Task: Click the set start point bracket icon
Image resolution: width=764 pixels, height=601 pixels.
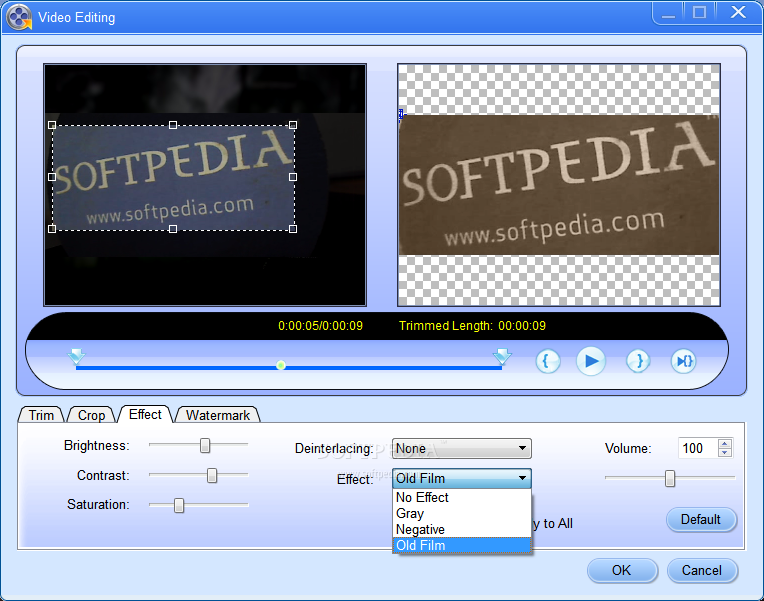Action: [548, 361]
